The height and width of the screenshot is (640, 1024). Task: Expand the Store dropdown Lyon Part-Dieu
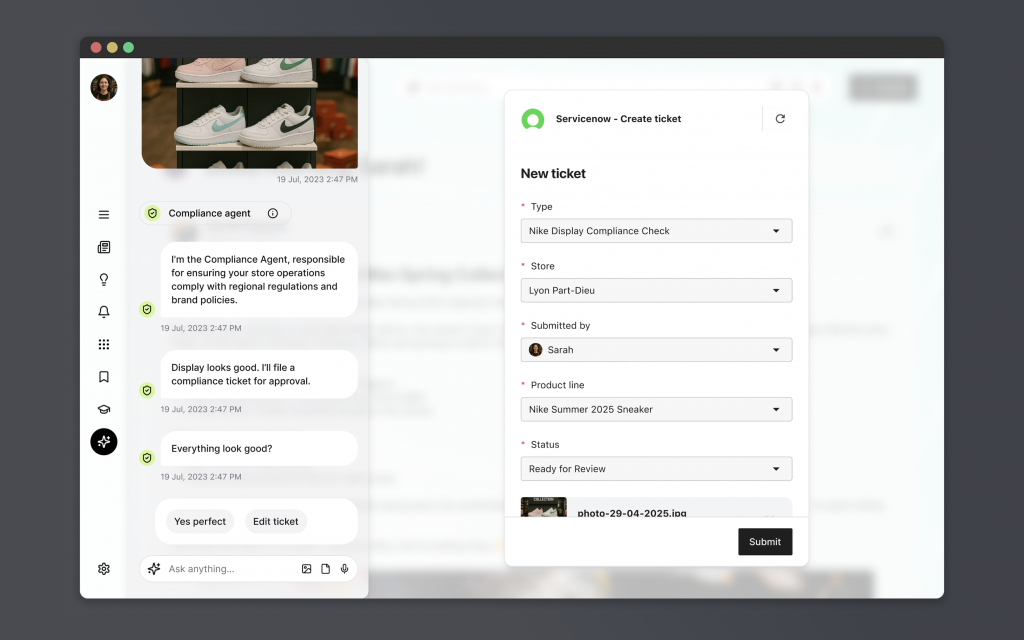coord(656,291)
